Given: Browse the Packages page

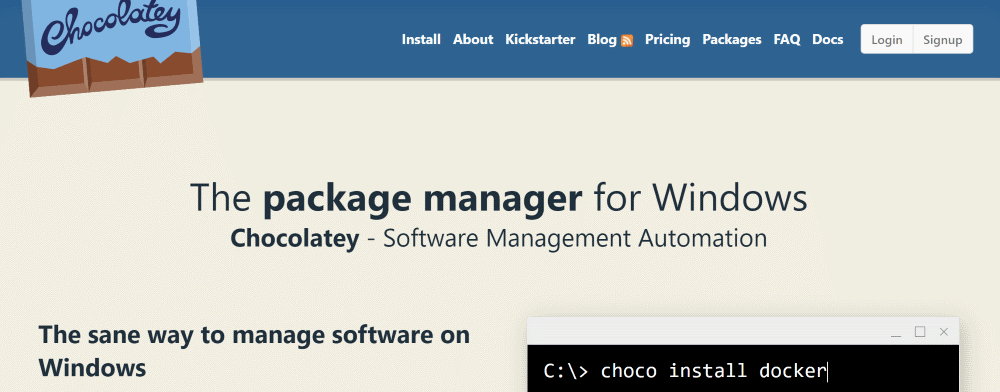Looking at the screenshot, I should coord(732,40).
